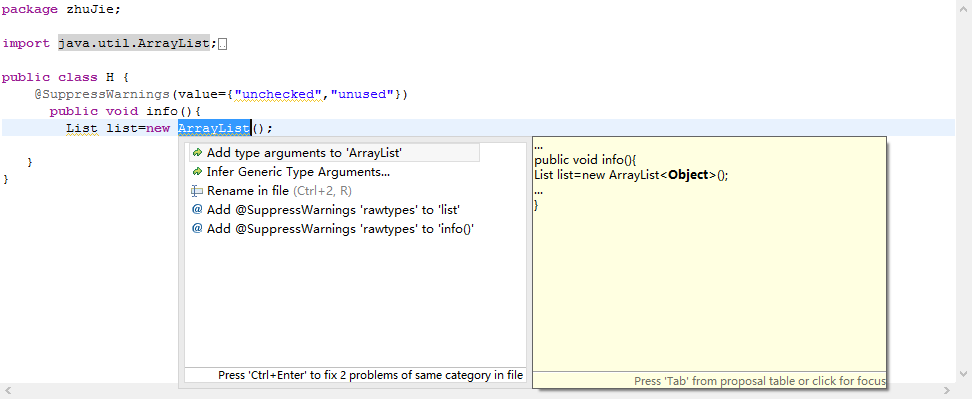Click the underlined List type in code
The width and height of the screenshot is (972, 399).
pos(82,128)
